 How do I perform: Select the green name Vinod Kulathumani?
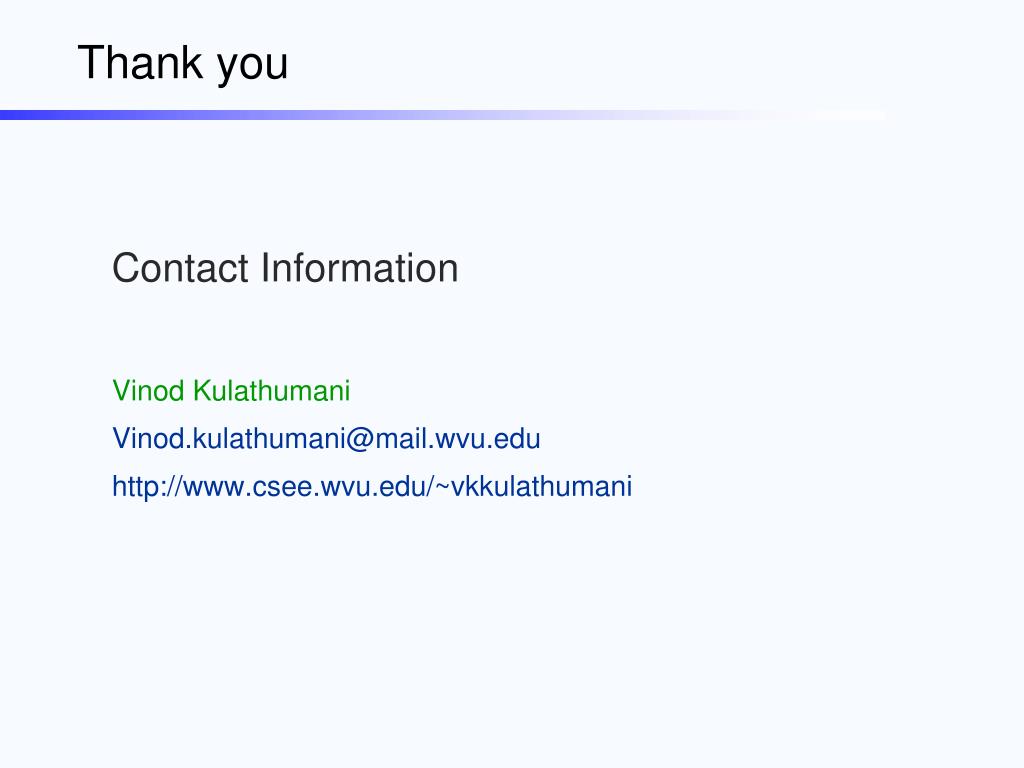[231, 391]
